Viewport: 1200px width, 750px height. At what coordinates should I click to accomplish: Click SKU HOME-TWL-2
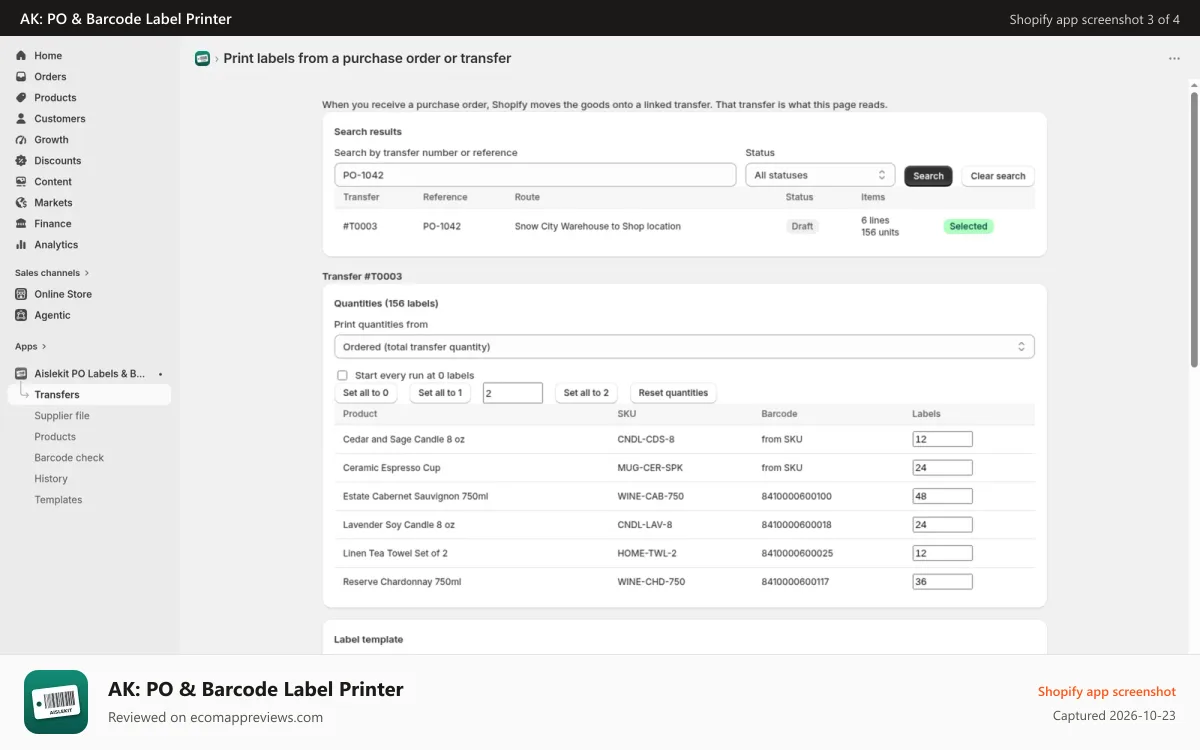pos(647,554)
